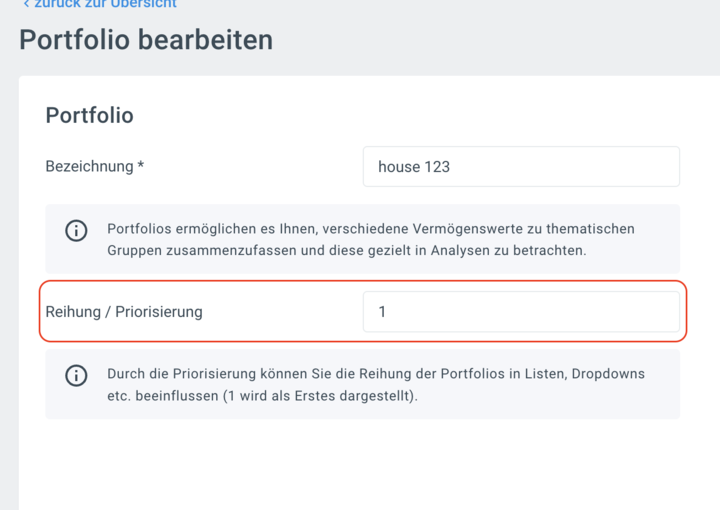Image resolution: width=720 pixels, height=510 pixels.
Task: Click the back chevron arrow icon
Action: pos(26,4)
